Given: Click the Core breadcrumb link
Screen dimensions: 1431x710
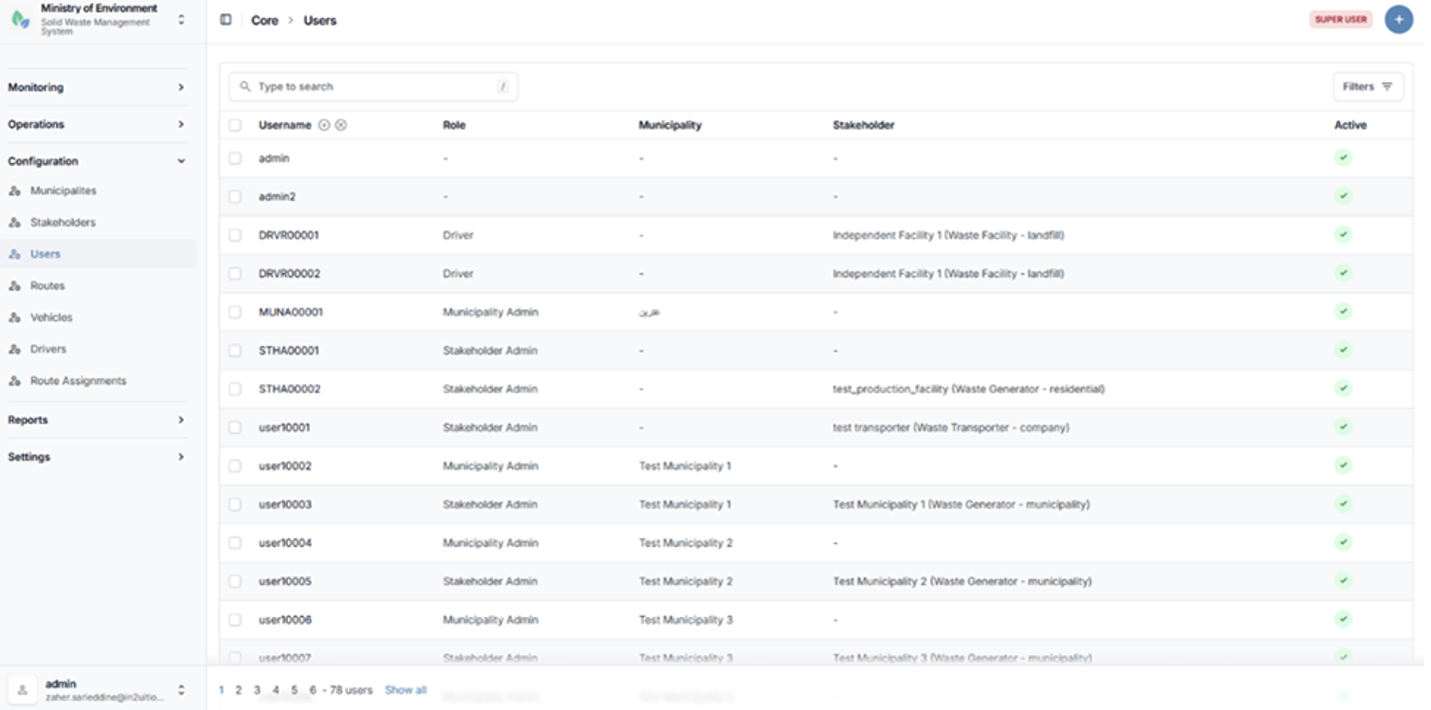Looking at the screenshot, I should pos(265,20).
